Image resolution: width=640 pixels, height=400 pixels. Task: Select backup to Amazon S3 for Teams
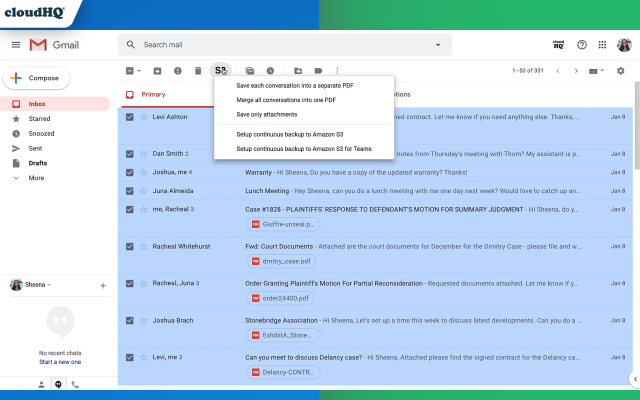click(x=304, y=149)
